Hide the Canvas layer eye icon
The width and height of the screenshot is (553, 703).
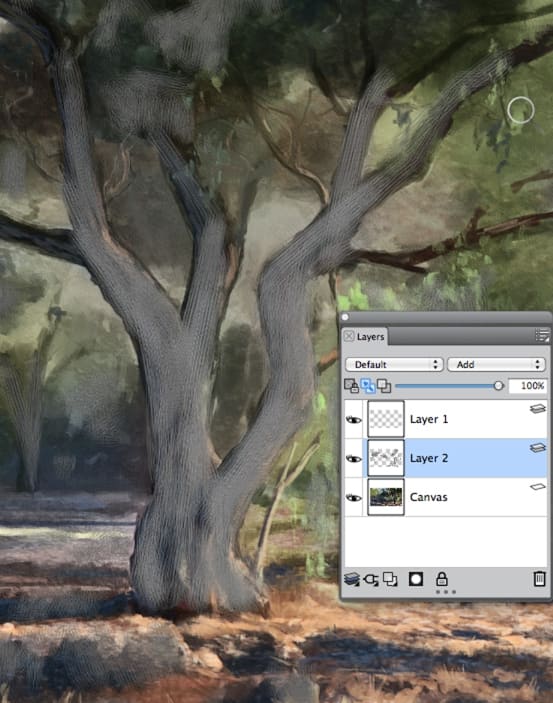point(353,498)
